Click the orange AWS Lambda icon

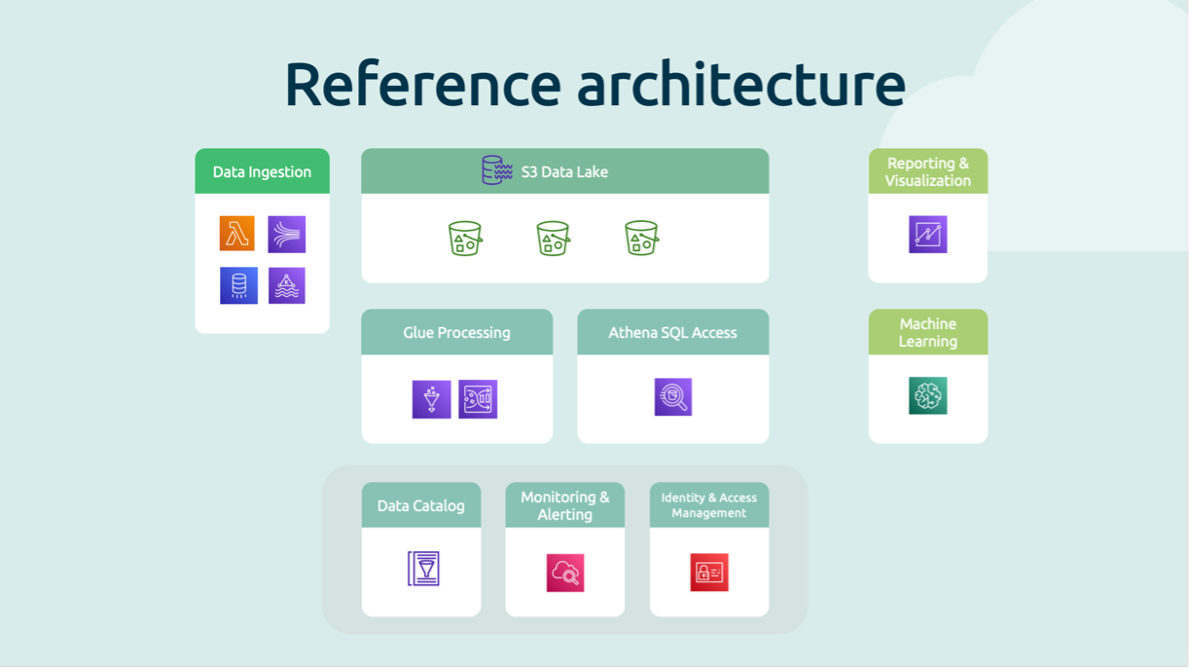coord(237,234)
